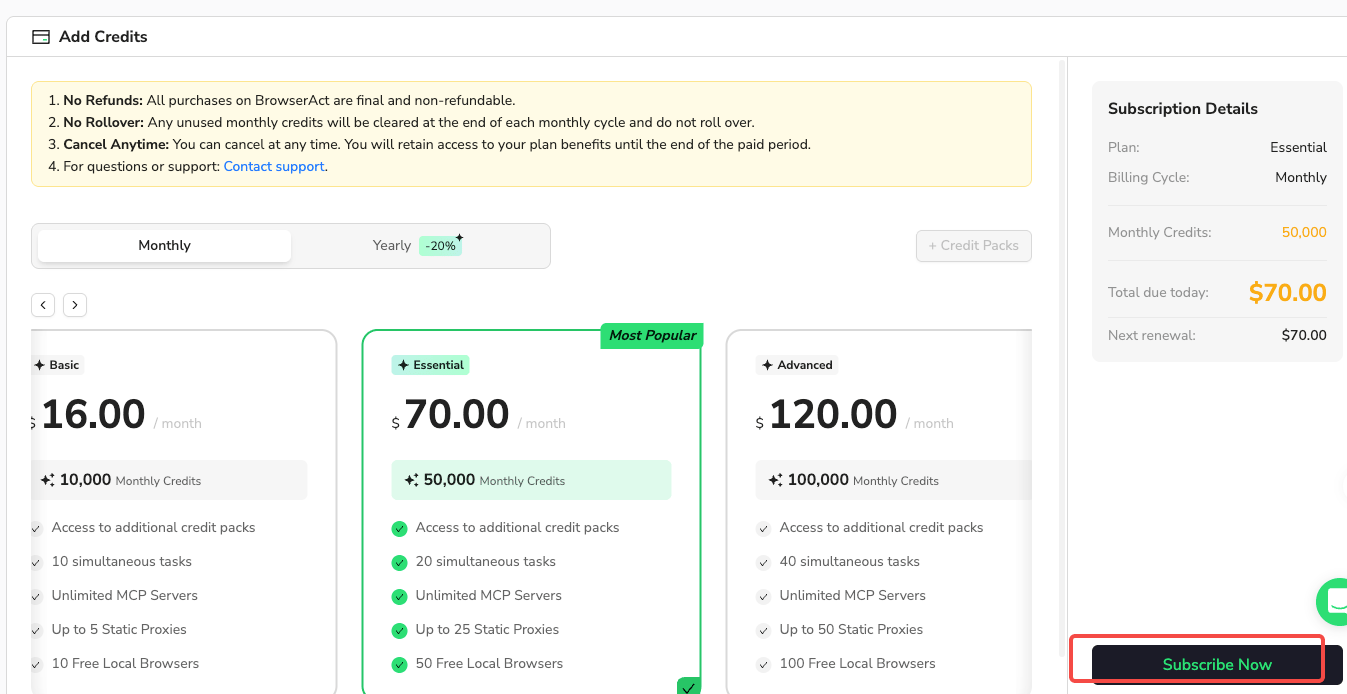Open the Contact support link
The height and width of the screenshot is (694, 1347).
pos(274,167)
